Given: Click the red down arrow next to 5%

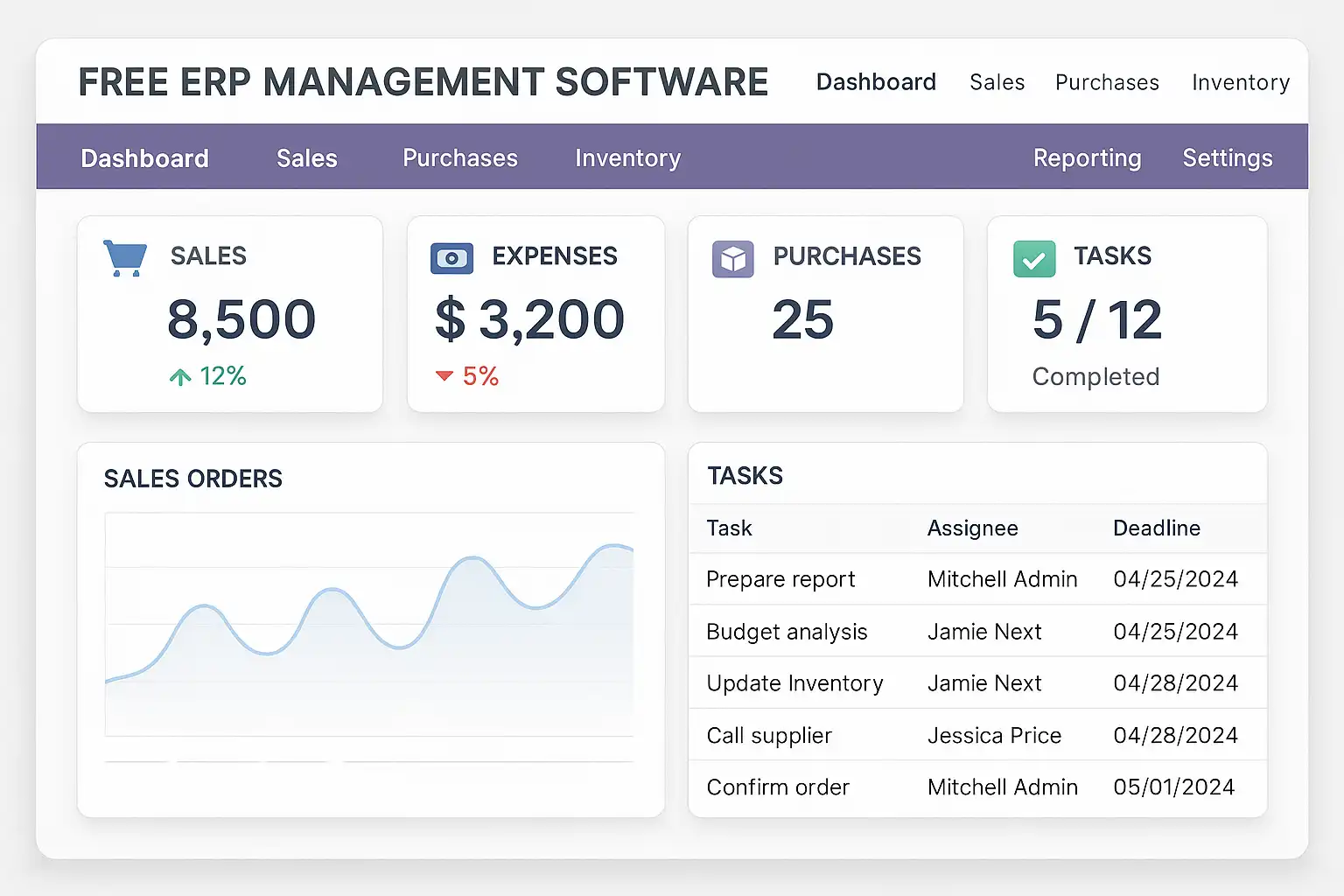Looking at the screenshot, I should 444,376.
